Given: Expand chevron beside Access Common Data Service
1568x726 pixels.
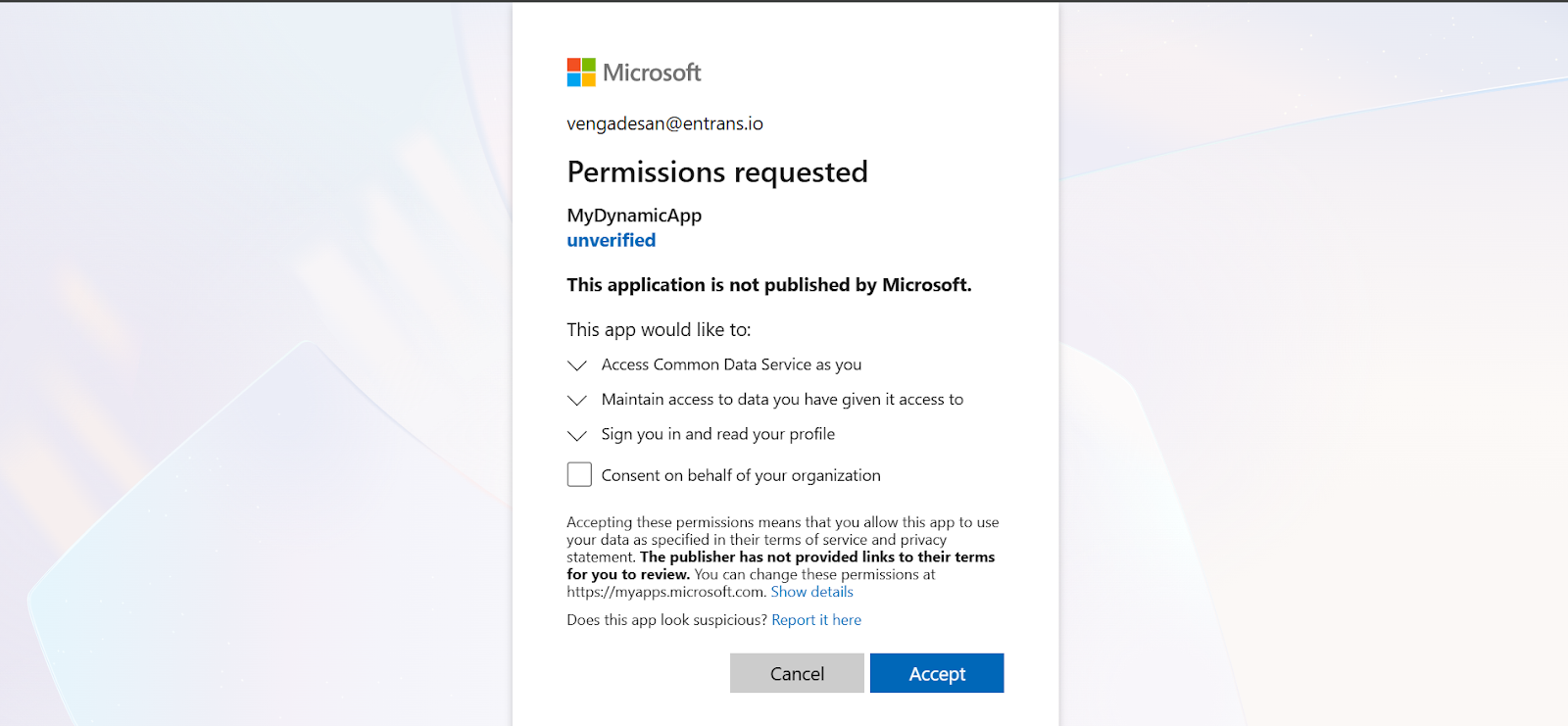Looking at the screenshot, I should (x=577, y=365).
